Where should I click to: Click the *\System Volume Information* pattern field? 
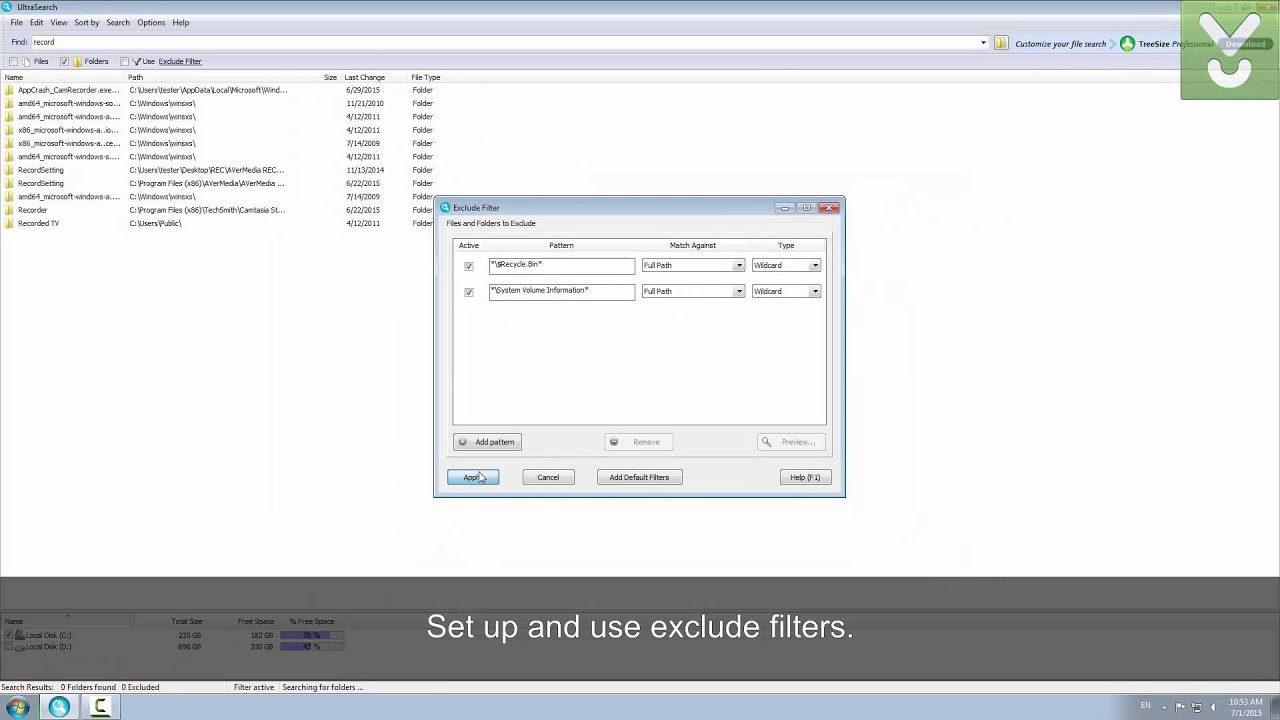(x=561, y=292)
